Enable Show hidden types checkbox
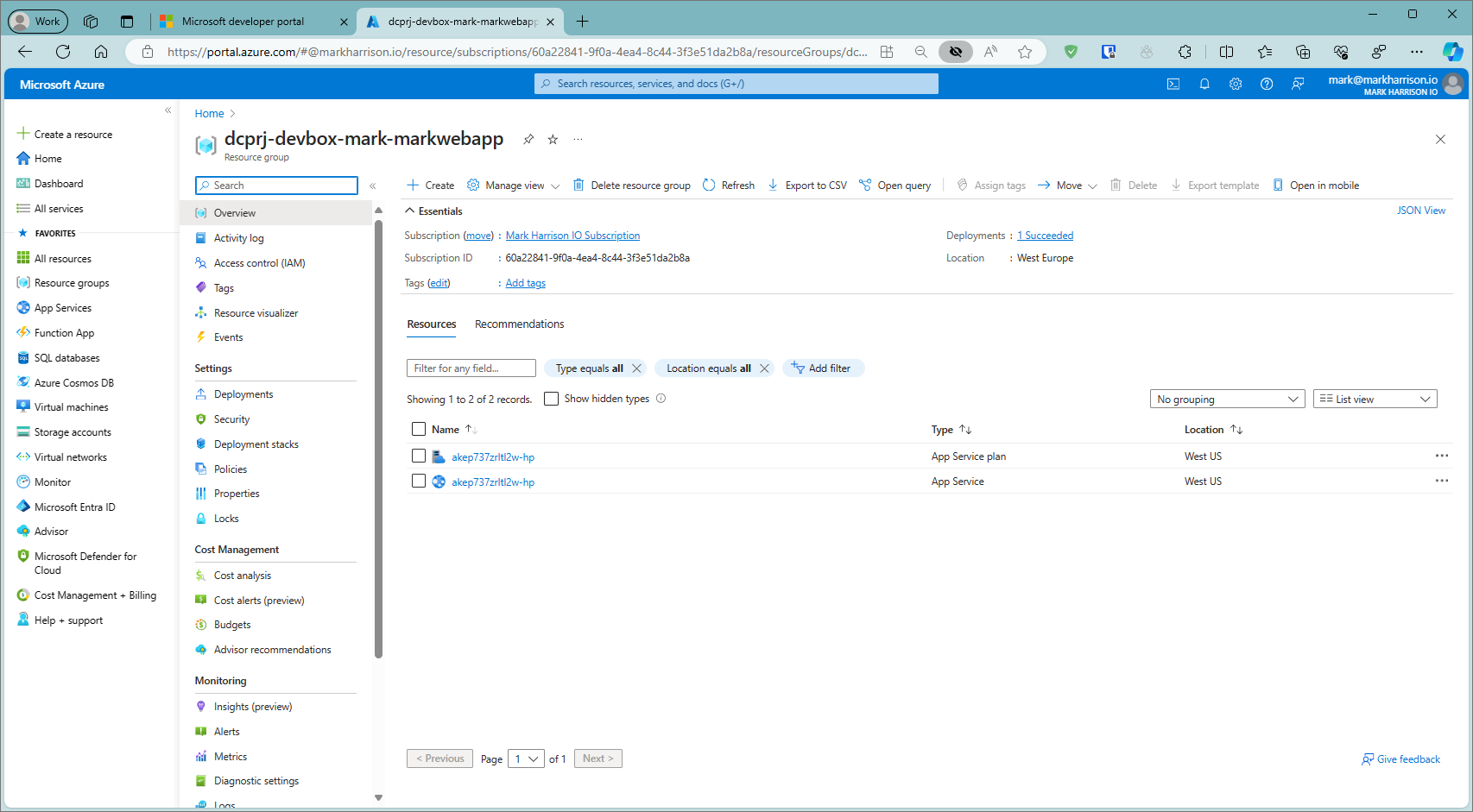 click(551, 399)
